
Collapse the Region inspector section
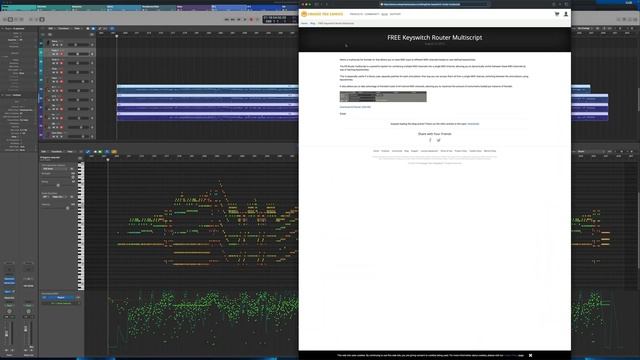(x=2, y=29)
